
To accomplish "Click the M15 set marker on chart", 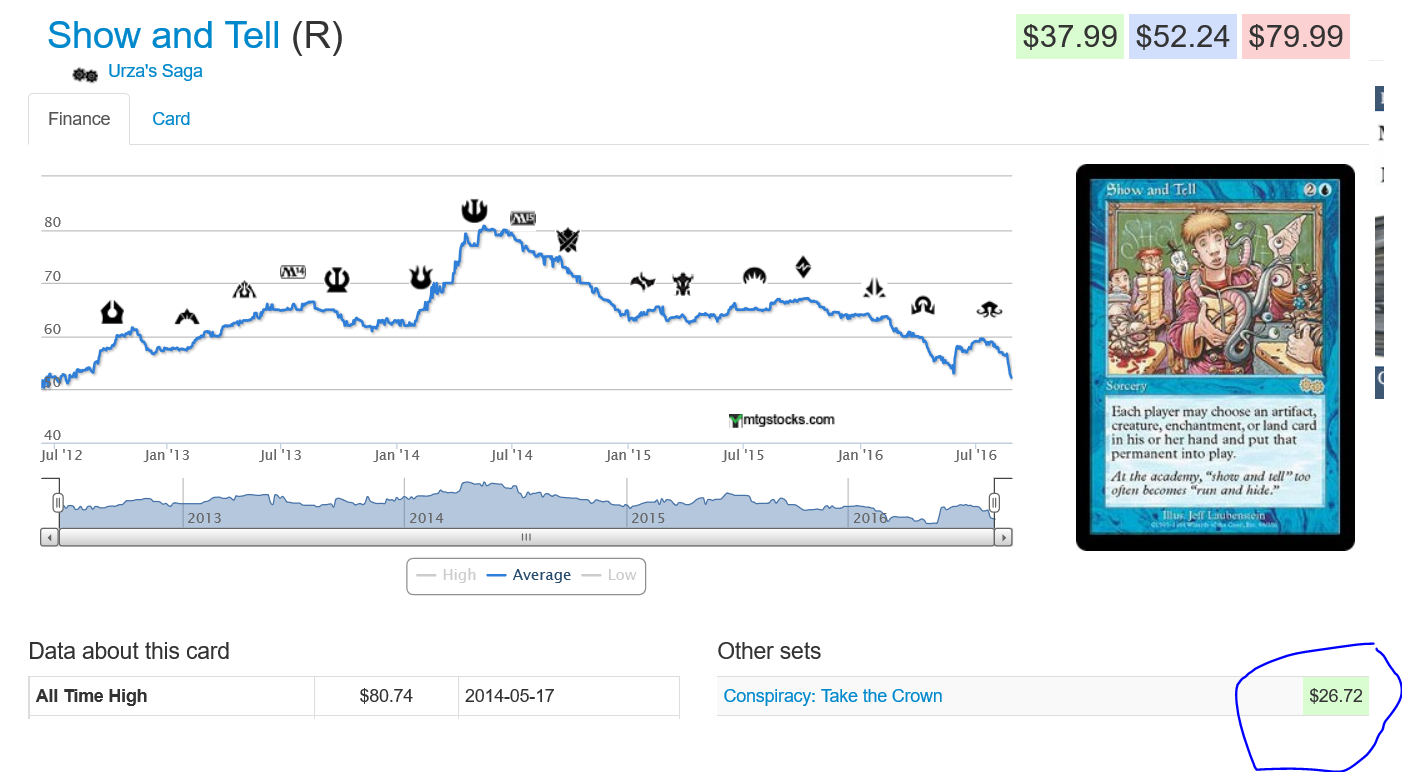I will 523,218.
